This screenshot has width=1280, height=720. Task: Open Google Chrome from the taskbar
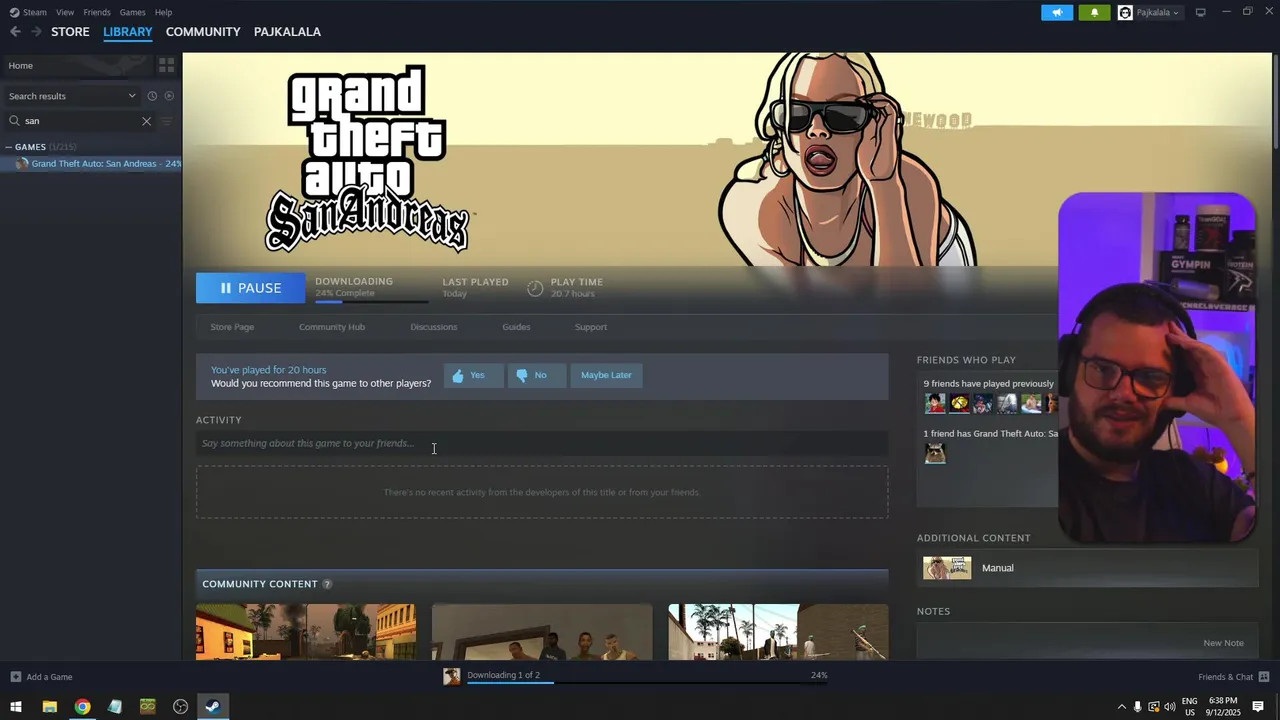tap(82, 707)
